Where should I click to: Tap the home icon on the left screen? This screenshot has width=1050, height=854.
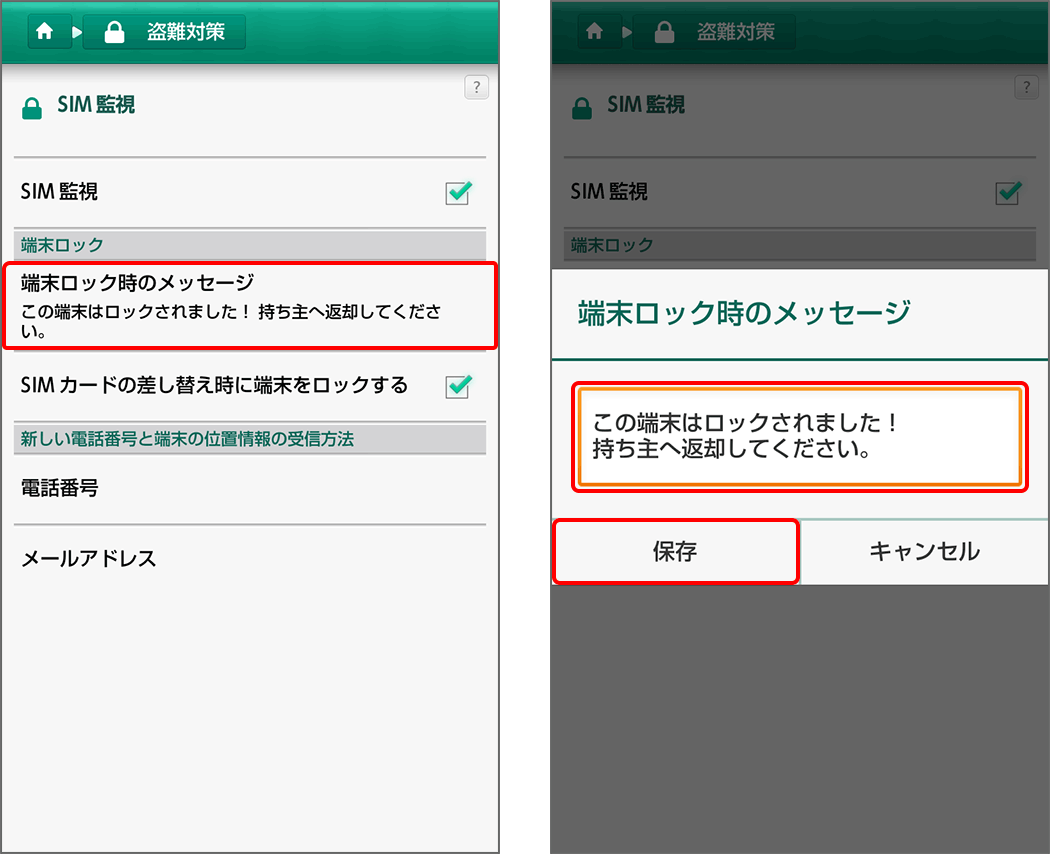pyautogui.click(x=44, y=32)
